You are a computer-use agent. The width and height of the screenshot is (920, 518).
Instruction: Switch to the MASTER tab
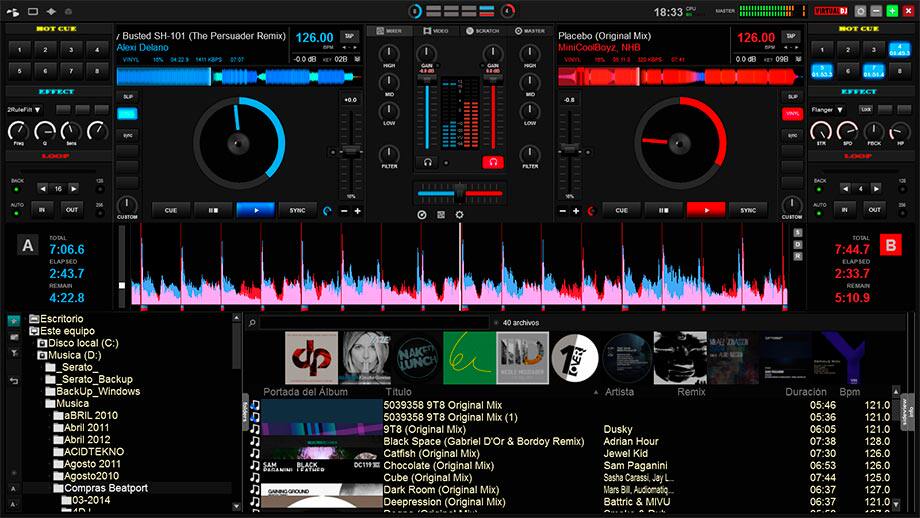pos(530,31)
